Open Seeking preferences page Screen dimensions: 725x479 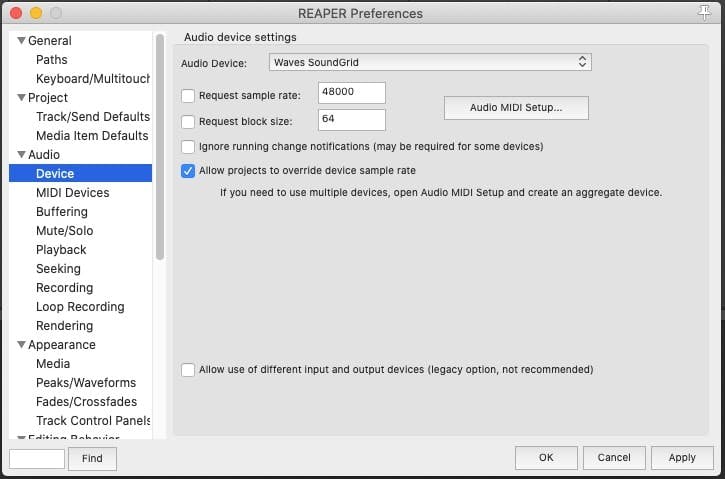coord(58,269)
